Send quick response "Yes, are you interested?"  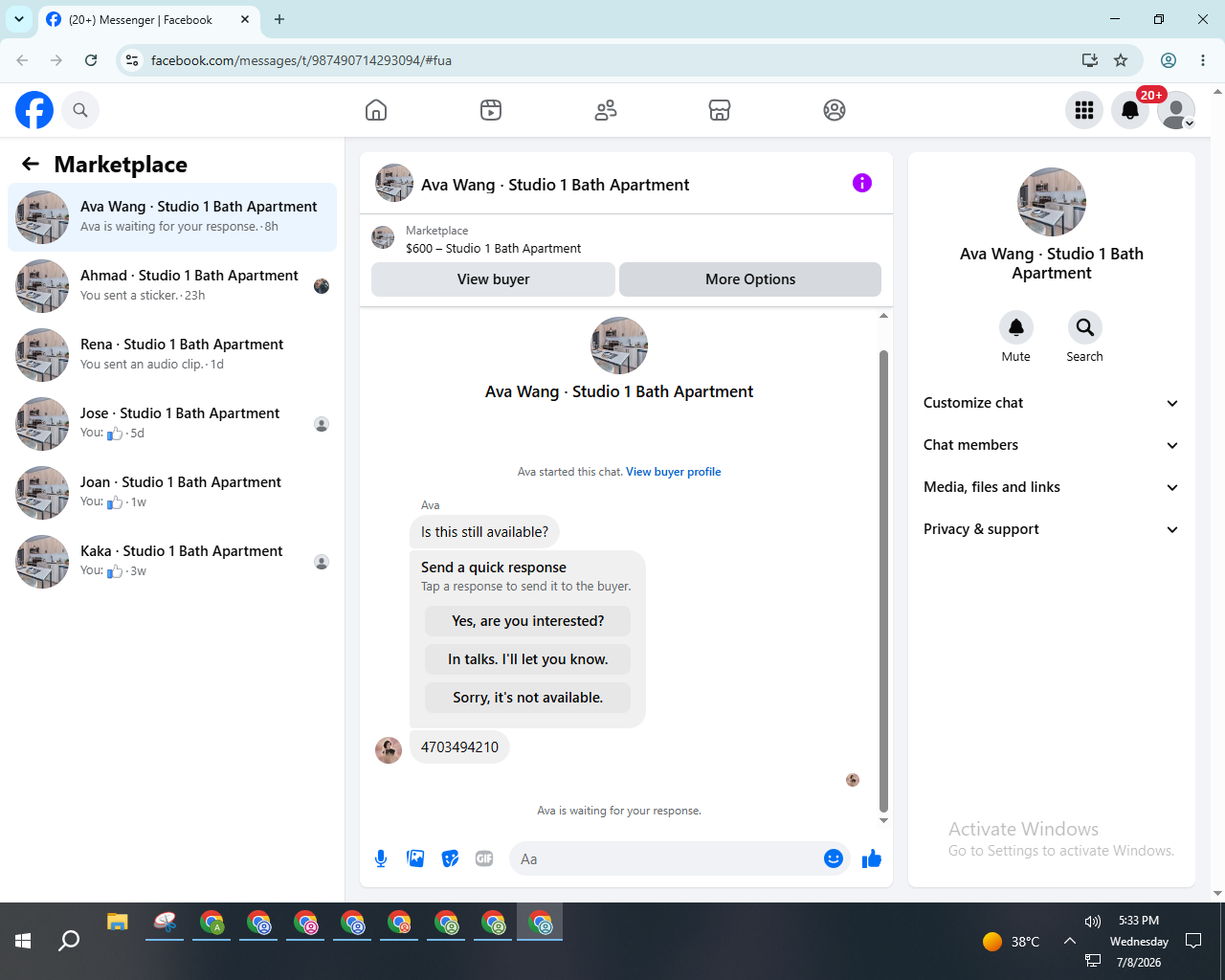click(528, 621)
